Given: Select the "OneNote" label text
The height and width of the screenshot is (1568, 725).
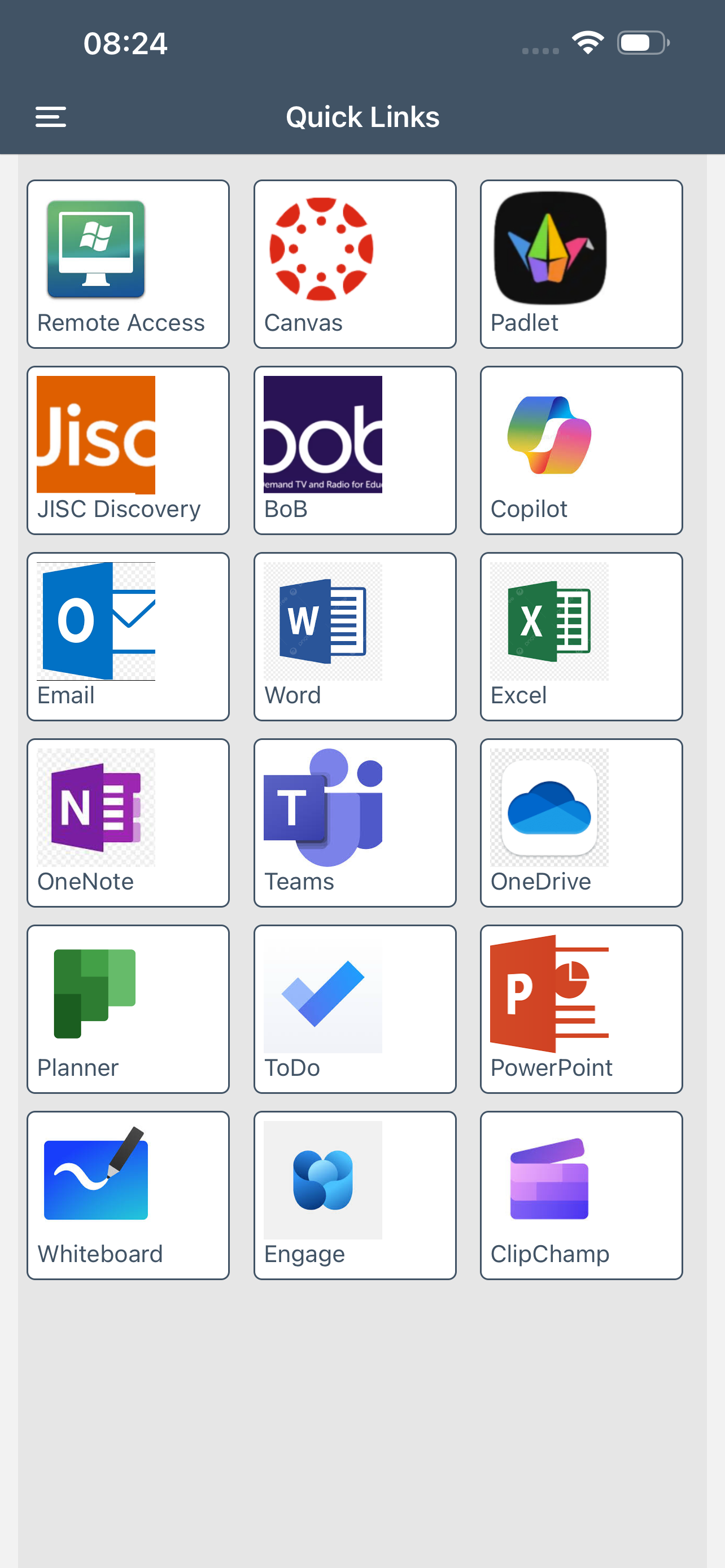Looking at the screenshot, I should pyautogui.click(x=85, y=882).
